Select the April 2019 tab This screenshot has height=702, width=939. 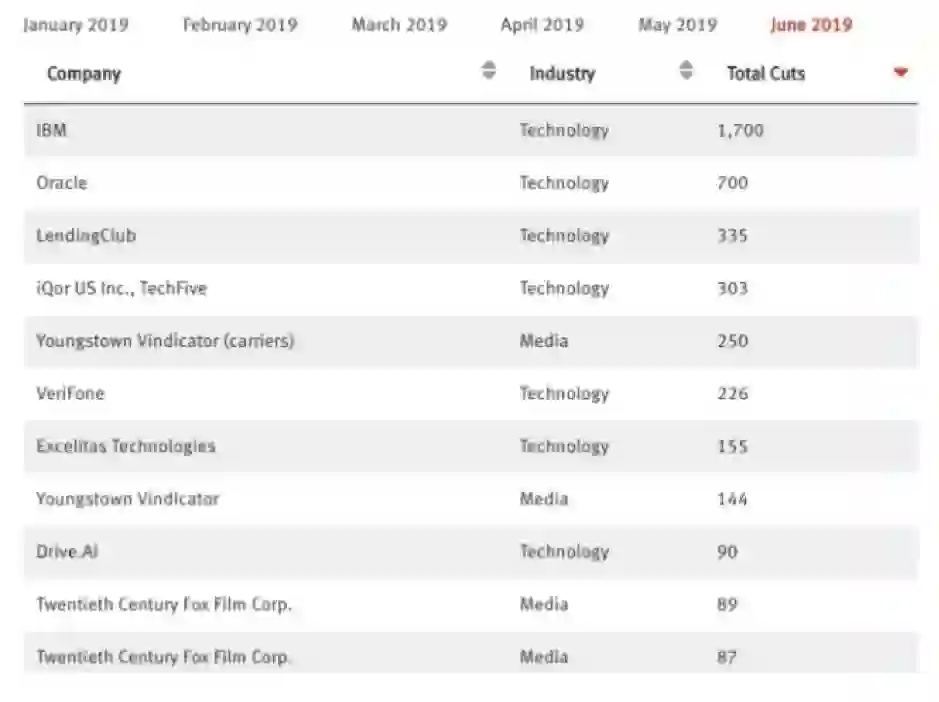pos(542,25)
